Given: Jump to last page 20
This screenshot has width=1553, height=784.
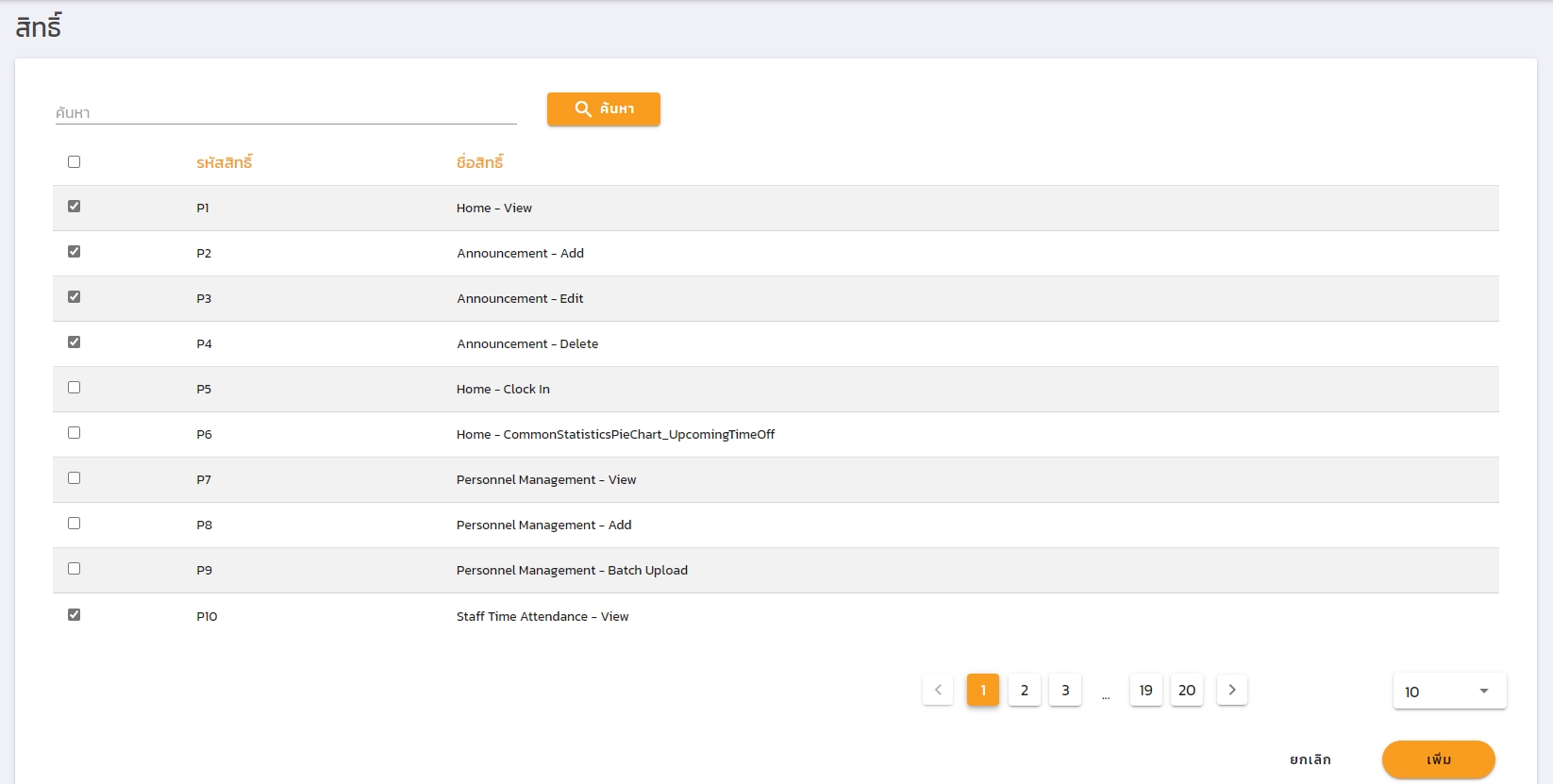Looking at the screenshot, I should [1187, 691].
